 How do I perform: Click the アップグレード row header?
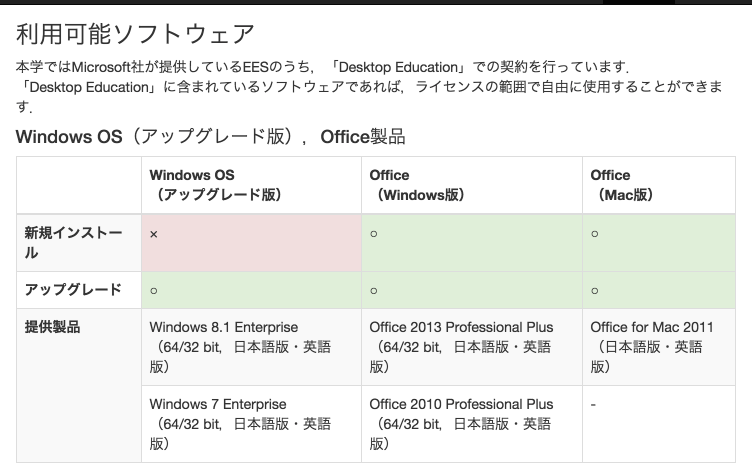pos(73,290)
